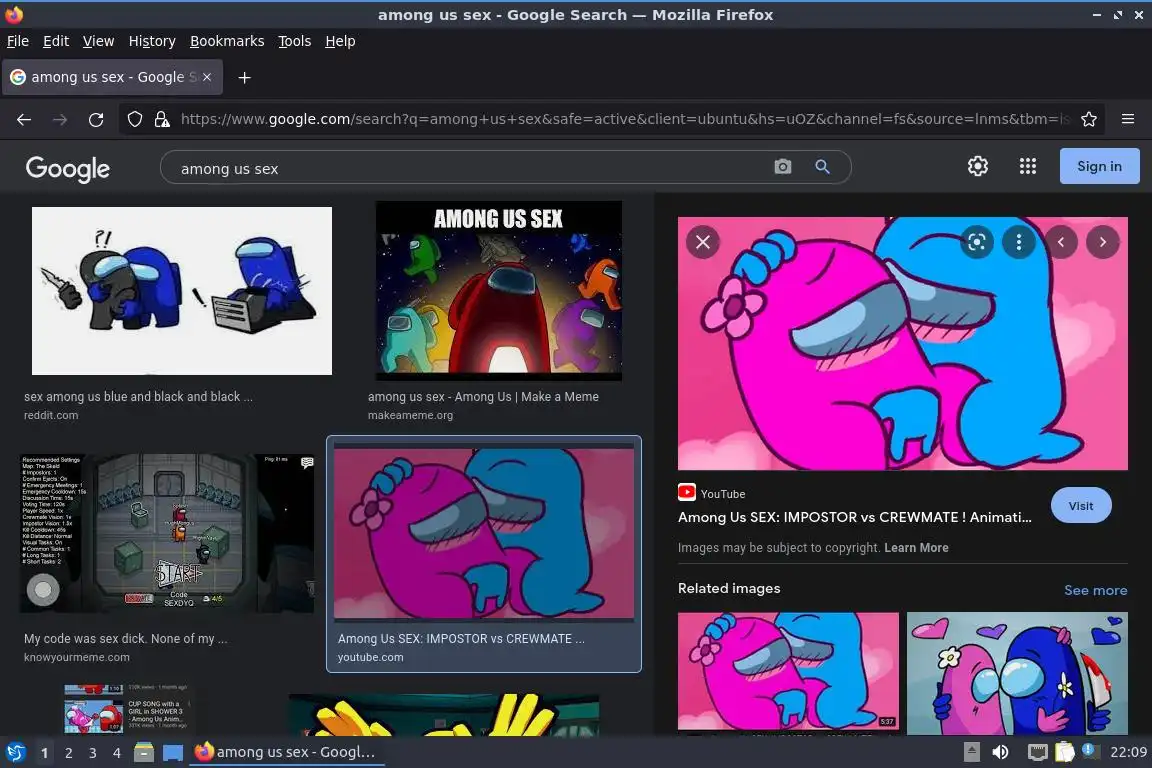Close the image preview panel

[x=703, y=242]
